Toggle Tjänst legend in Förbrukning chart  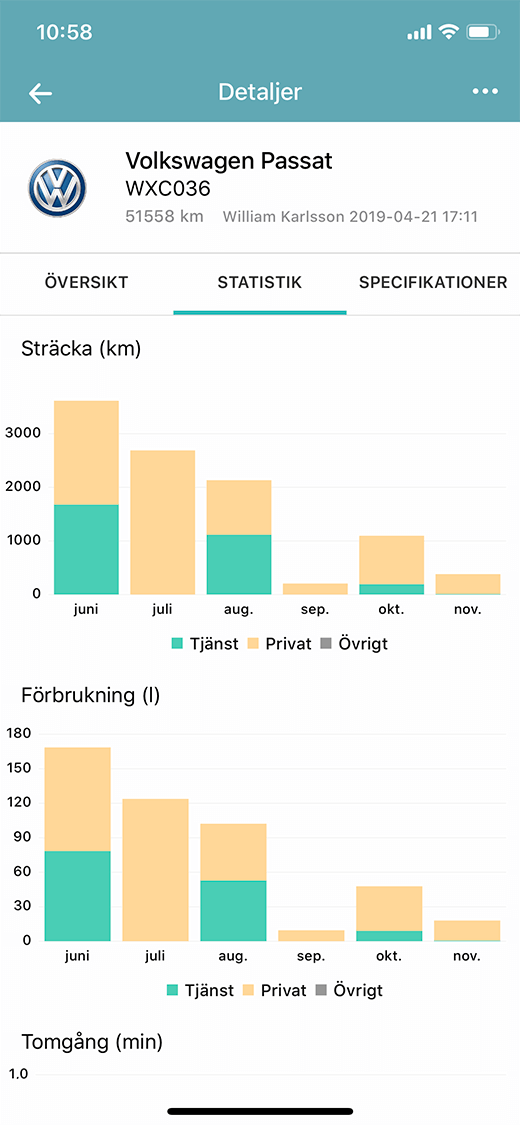point(200,990)
